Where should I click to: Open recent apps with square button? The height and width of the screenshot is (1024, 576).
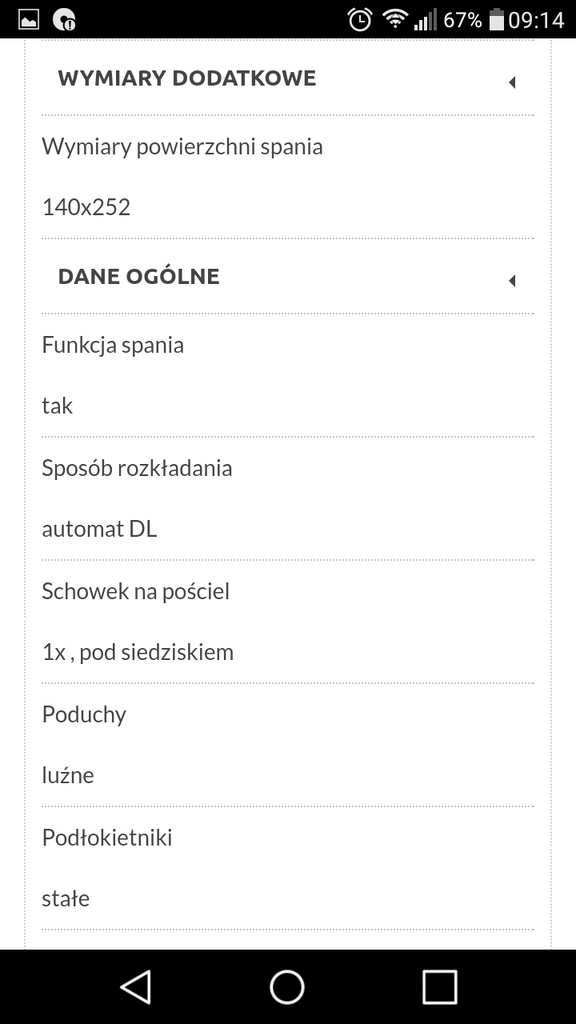click(440, 986)
